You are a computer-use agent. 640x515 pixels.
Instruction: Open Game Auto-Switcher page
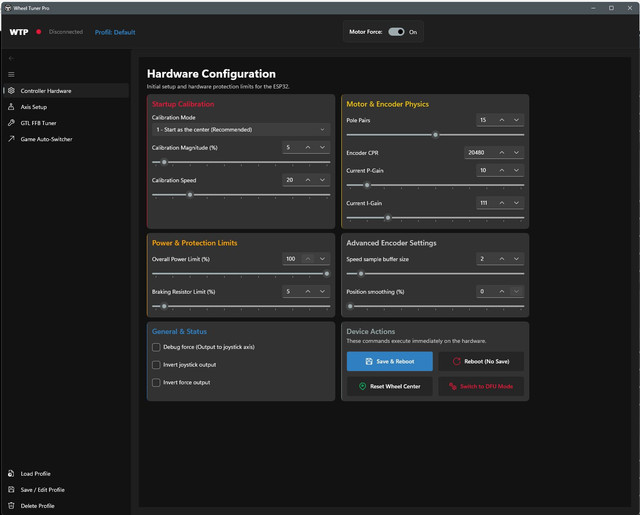click(67, 139)
